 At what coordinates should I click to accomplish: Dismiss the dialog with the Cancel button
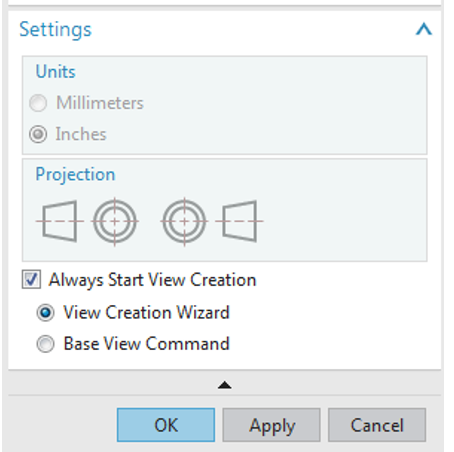(377, 425)
